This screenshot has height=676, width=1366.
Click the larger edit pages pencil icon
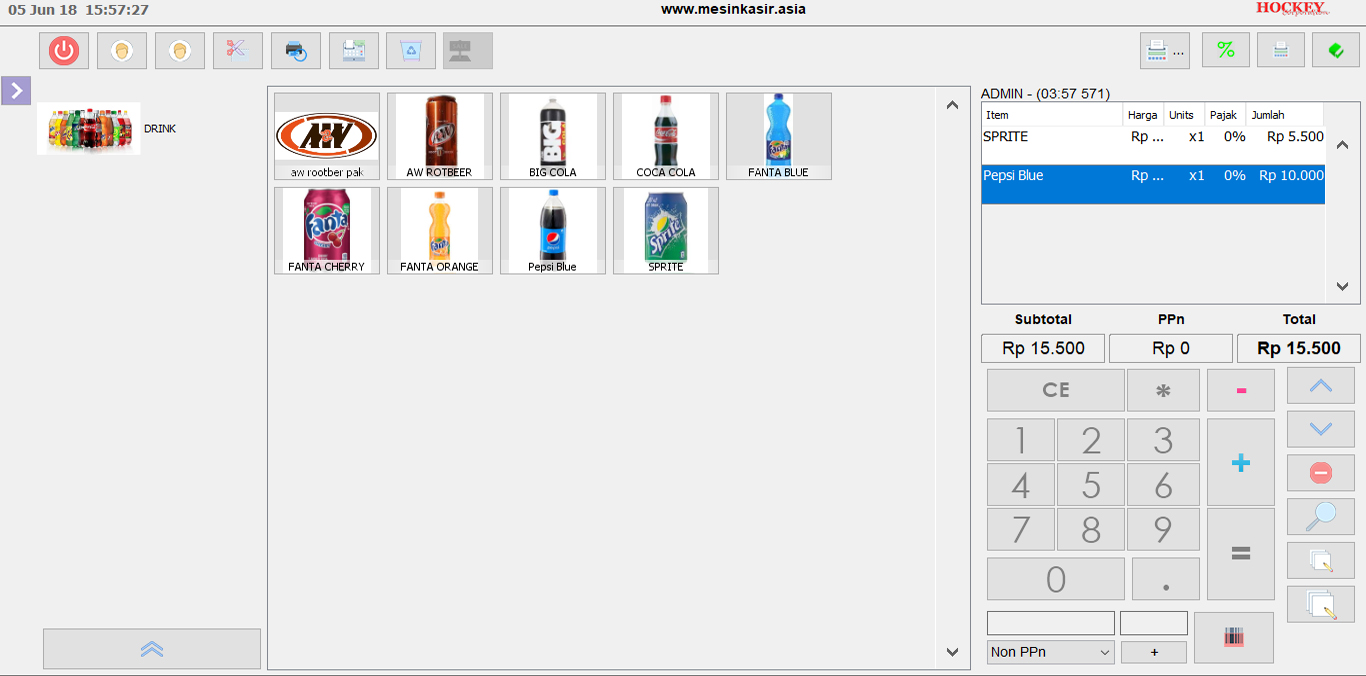1321,604
